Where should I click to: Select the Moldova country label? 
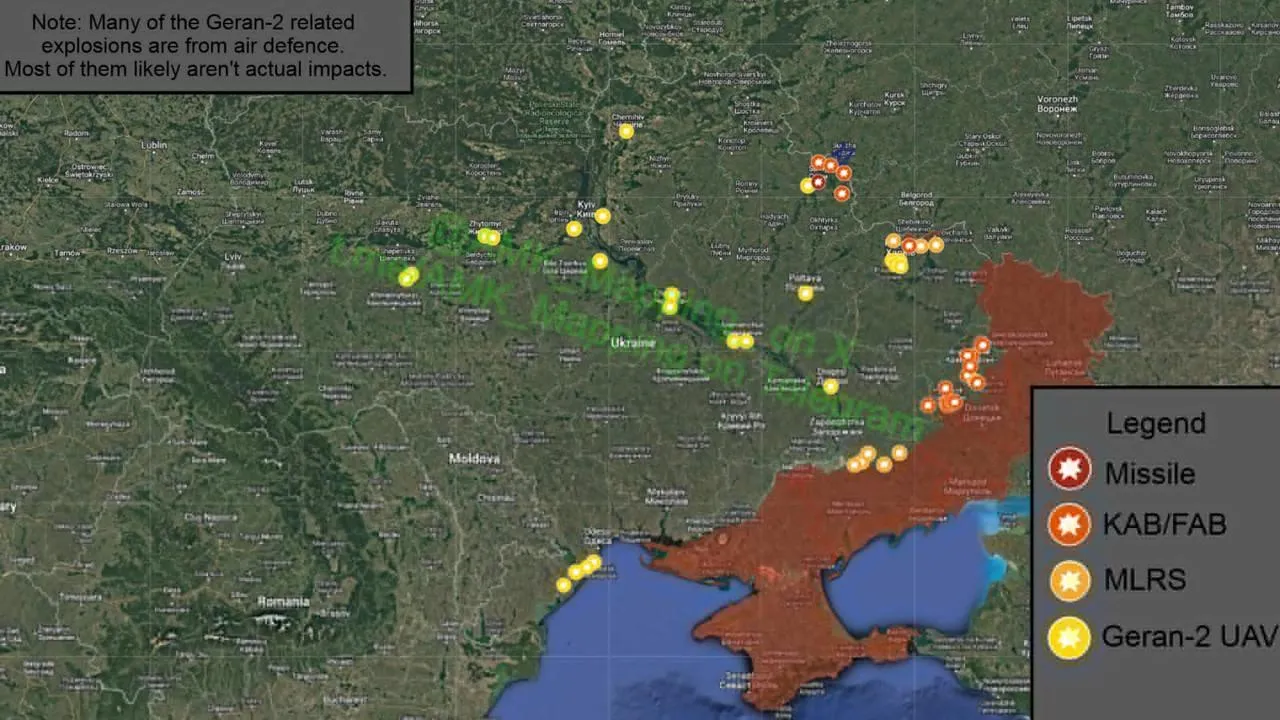473,459
